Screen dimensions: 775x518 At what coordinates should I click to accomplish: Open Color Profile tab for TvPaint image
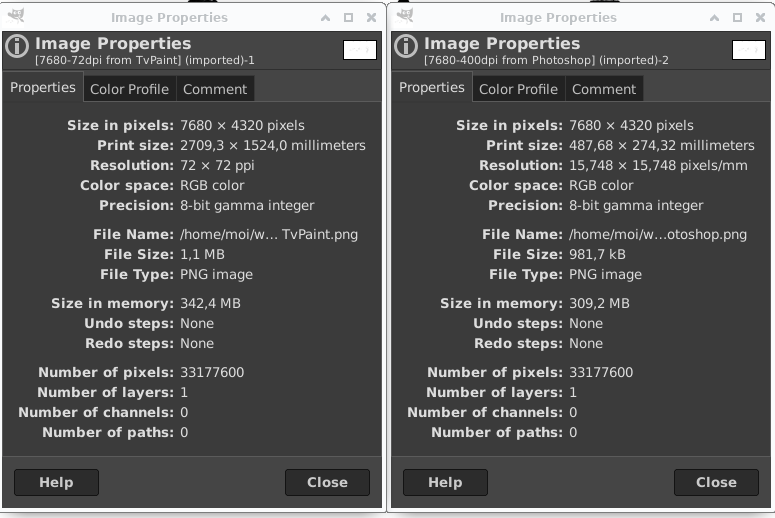coord(129,89)
